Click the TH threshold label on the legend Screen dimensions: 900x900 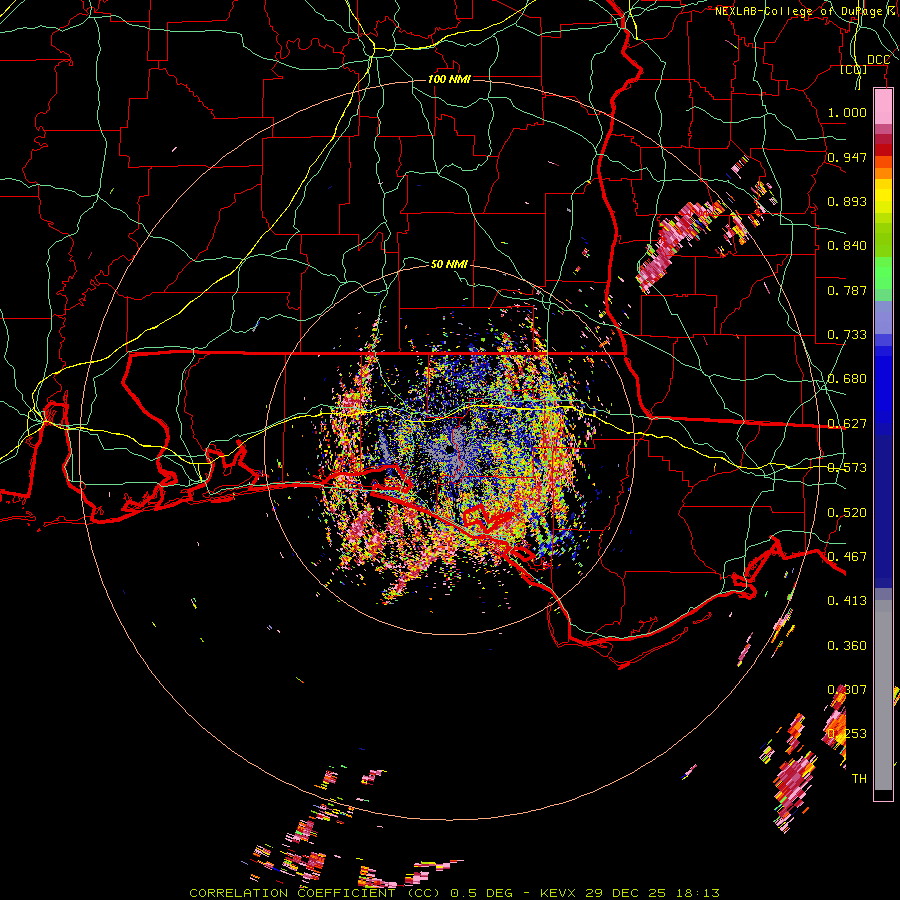click(x=859, y=779)
